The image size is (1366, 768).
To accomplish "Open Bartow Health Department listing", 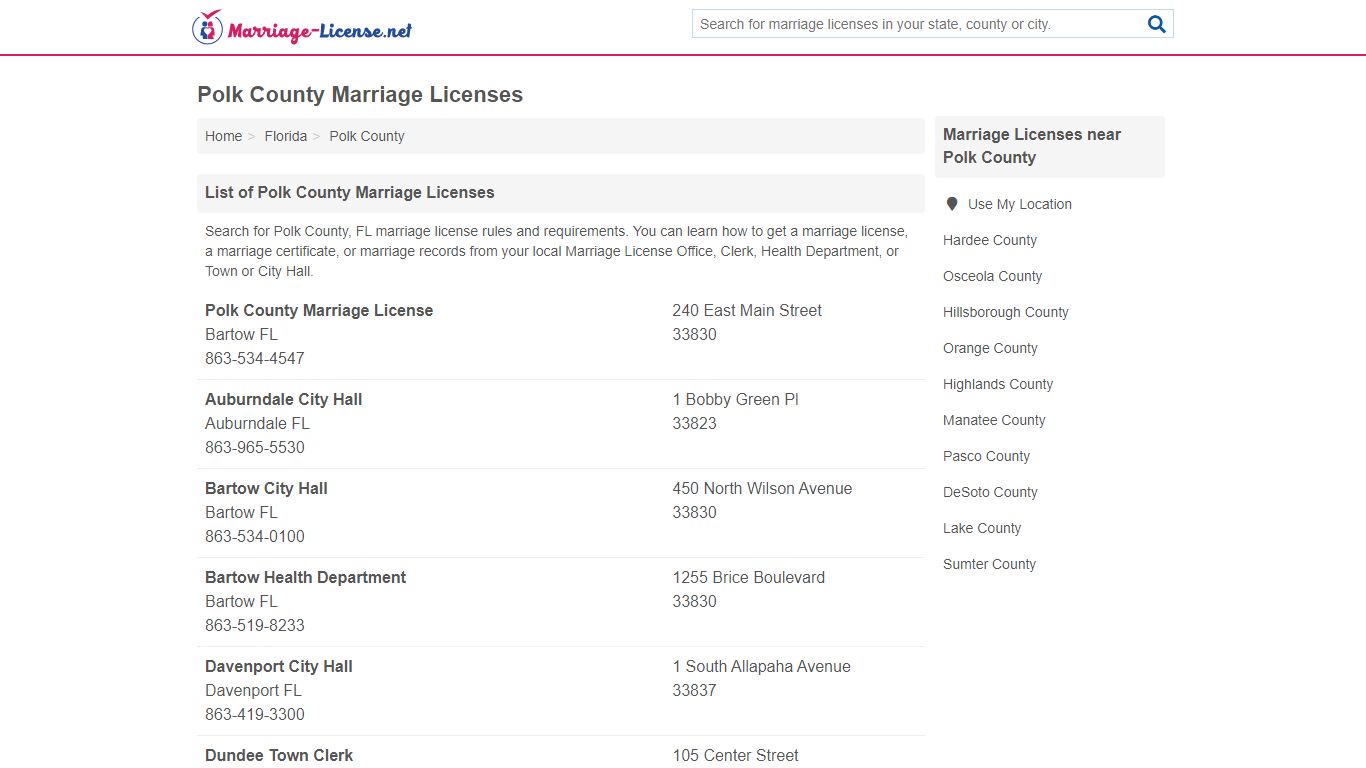I will 305,577.
